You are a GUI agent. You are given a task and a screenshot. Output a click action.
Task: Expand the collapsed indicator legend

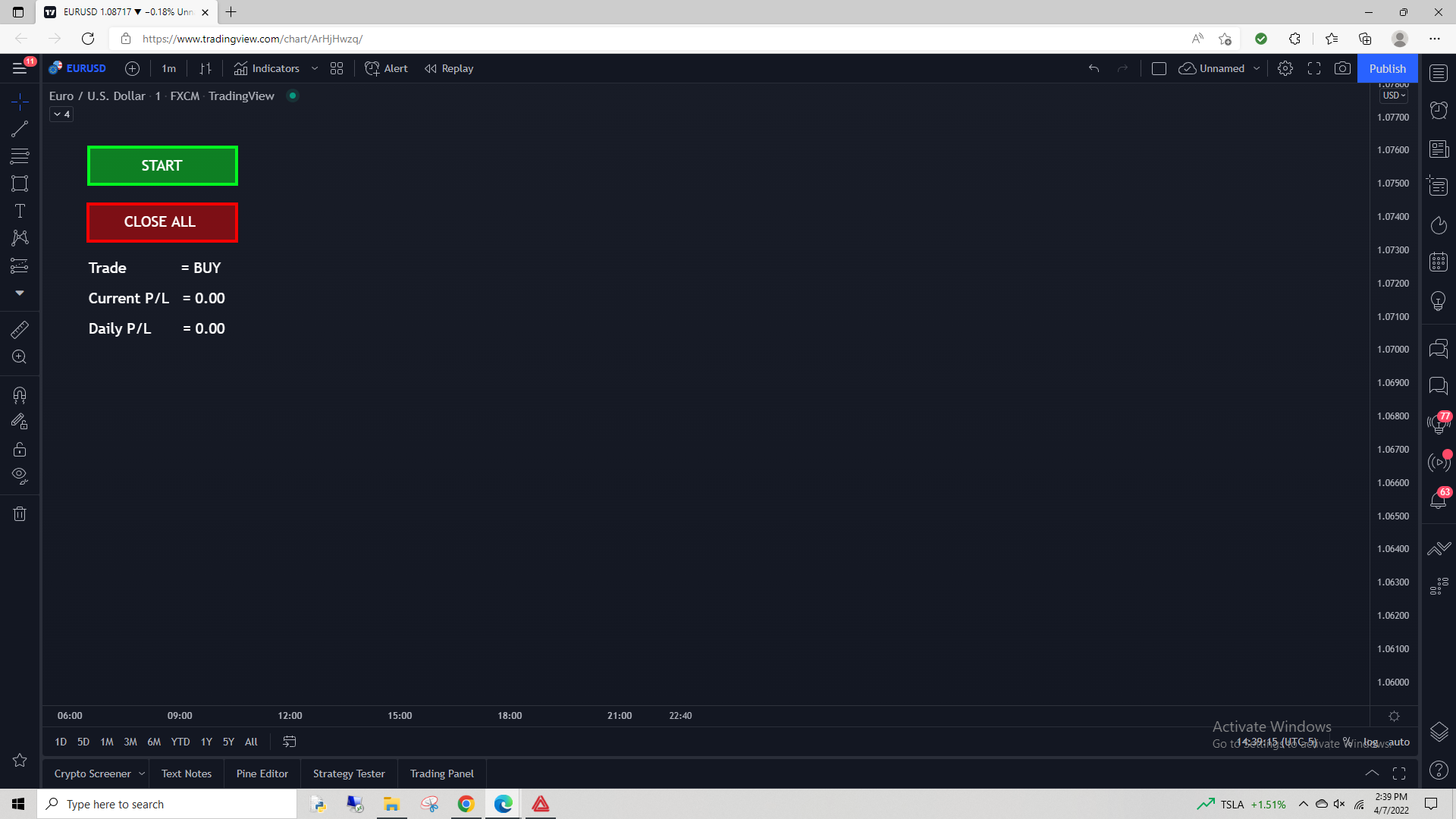[61, 115]
